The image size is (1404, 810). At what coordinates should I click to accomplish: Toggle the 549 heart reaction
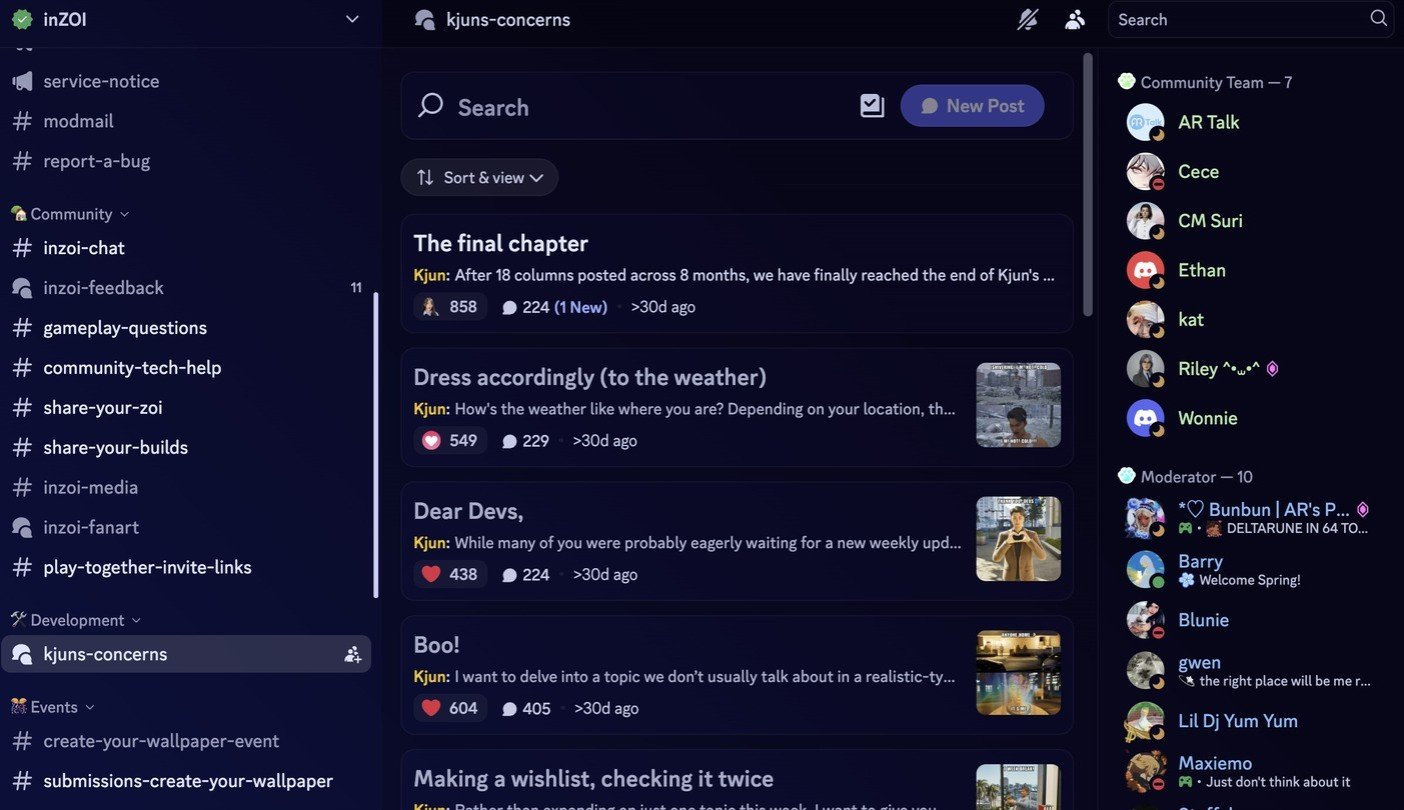point(450,440)
